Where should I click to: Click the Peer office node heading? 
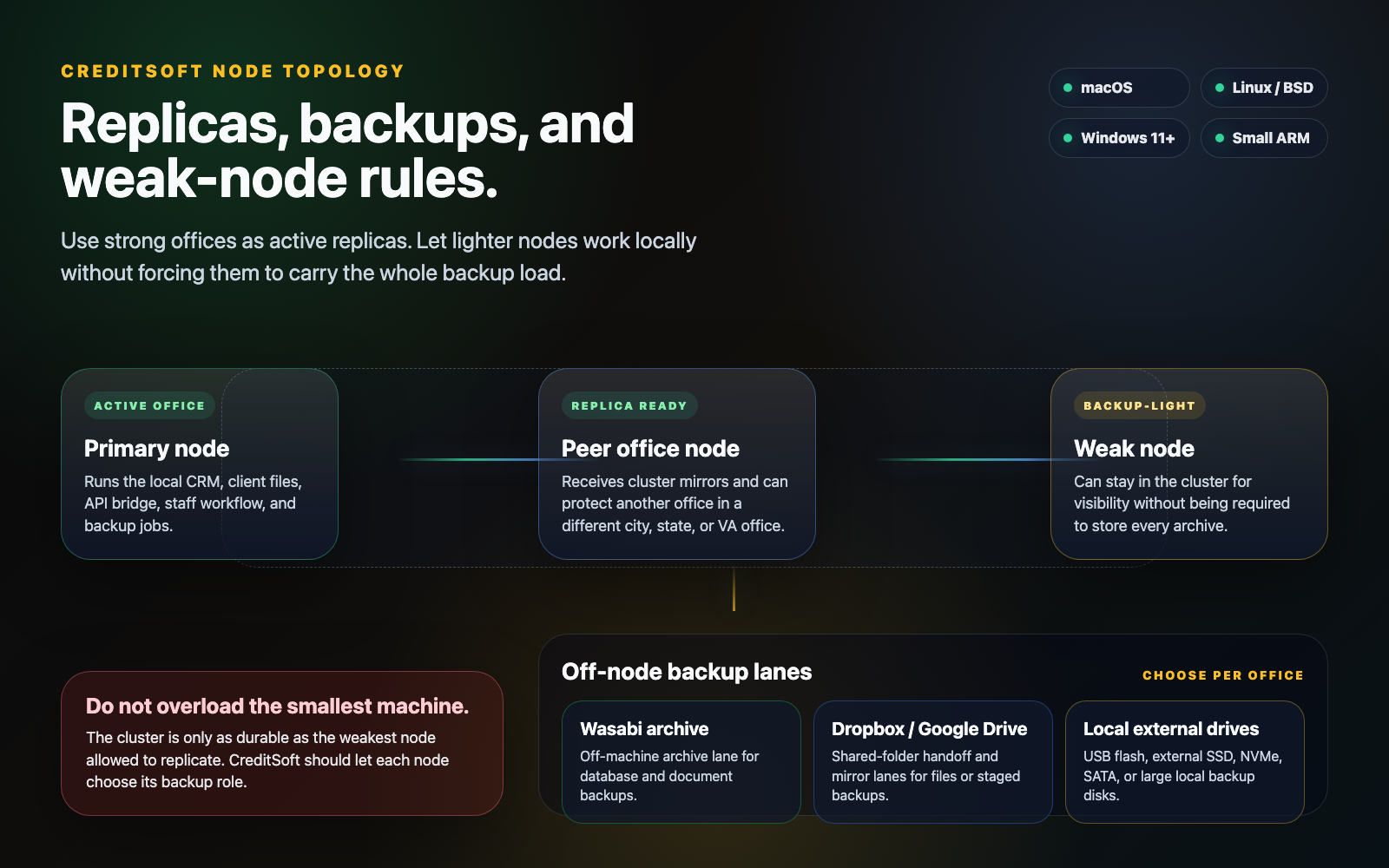point(650,449)
